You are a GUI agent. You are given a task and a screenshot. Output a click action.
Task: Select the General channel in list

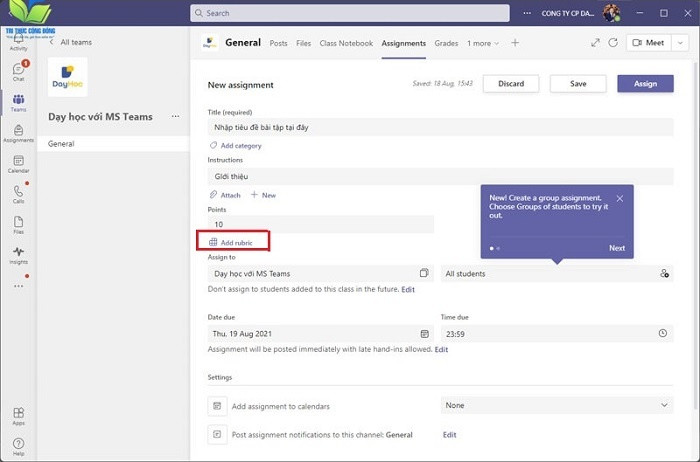113,144
